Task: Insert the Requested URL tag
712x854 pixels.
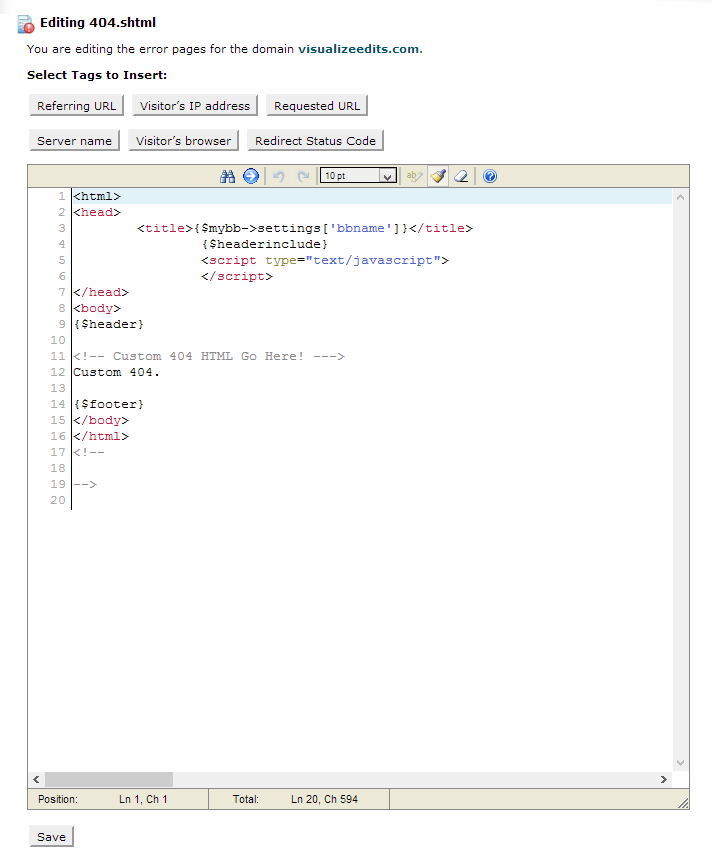Action: (317, 106)
